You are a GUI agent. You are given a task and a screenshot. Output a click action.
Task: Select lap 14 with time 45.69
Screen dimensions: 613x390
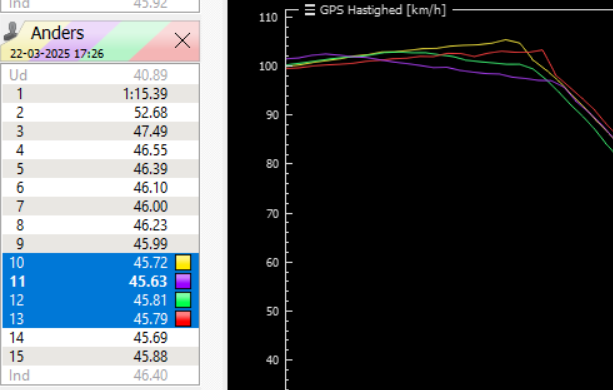[100, 338]
